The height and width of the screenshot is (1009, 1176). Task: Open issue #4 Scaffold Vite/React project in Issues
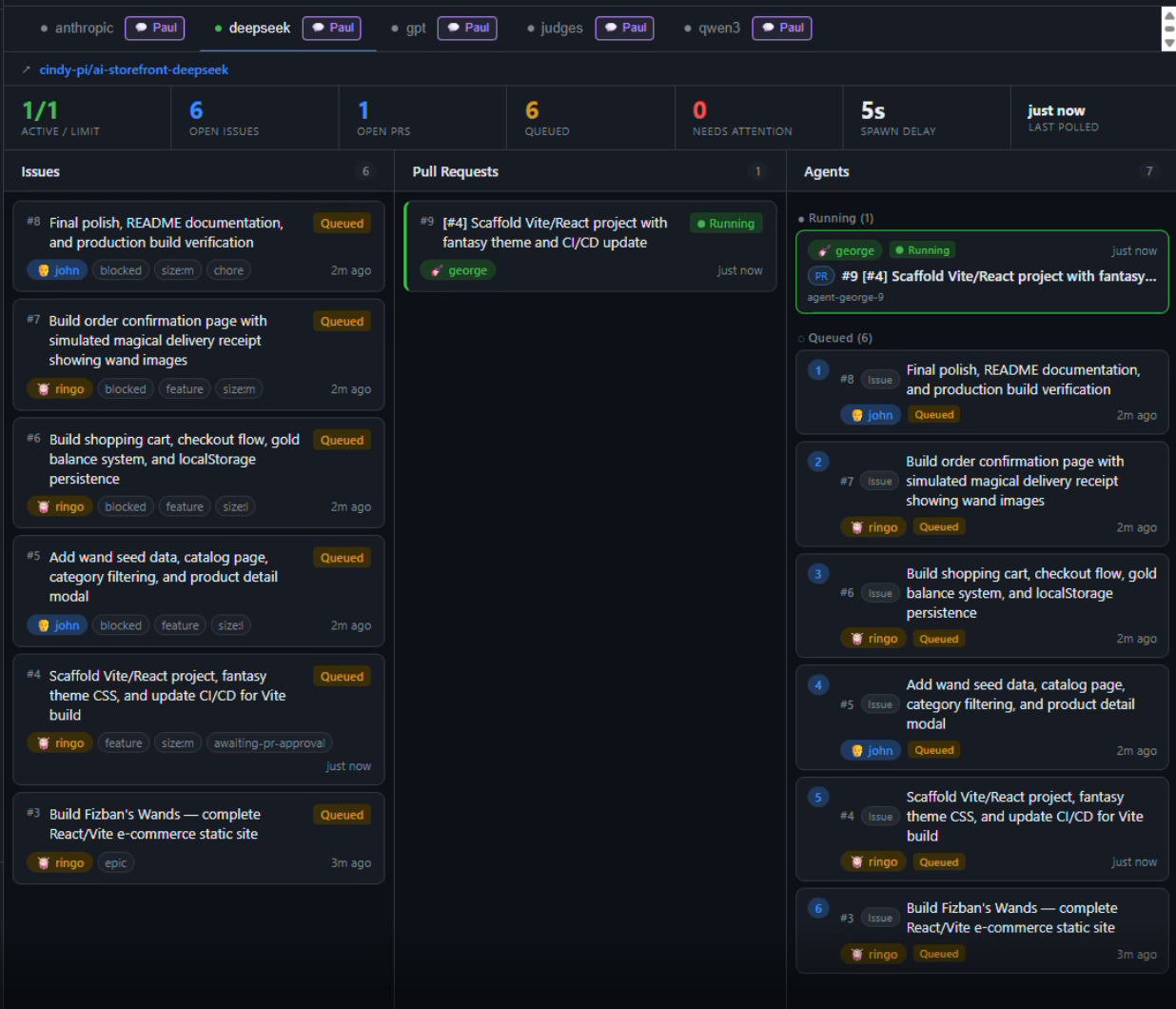click(x=199, y=719)
